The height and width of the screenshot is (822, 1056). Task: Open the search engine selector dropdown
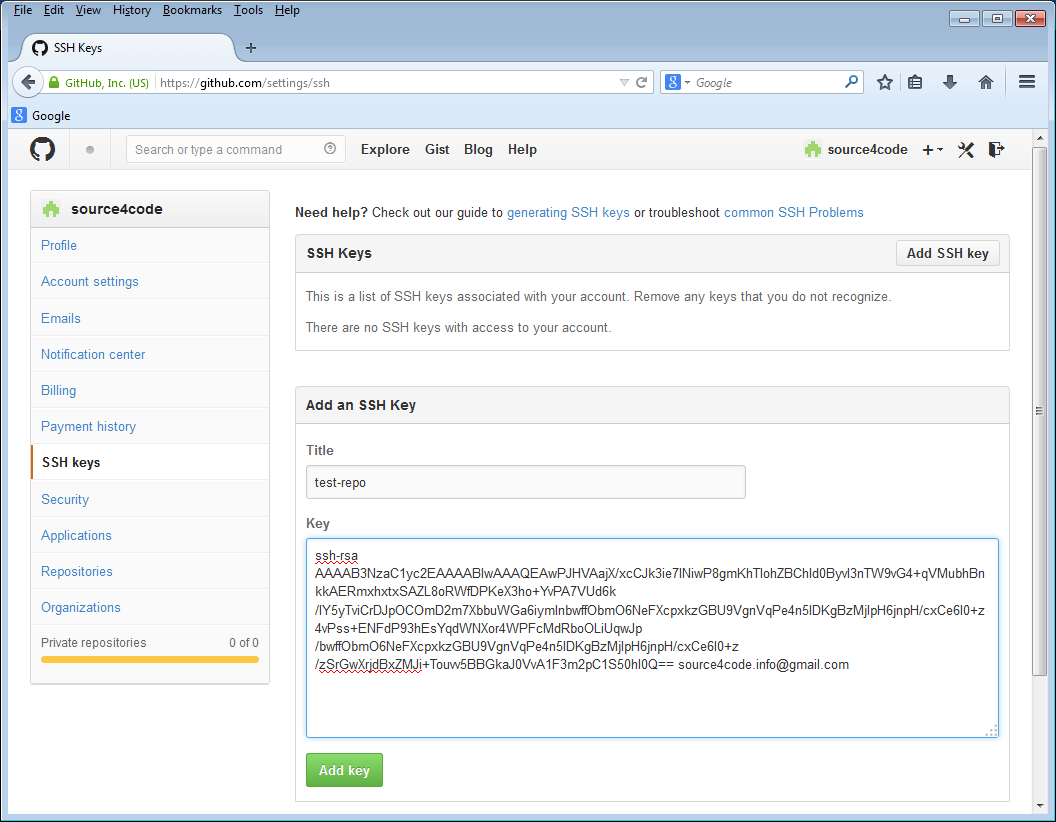click(678, 82)
